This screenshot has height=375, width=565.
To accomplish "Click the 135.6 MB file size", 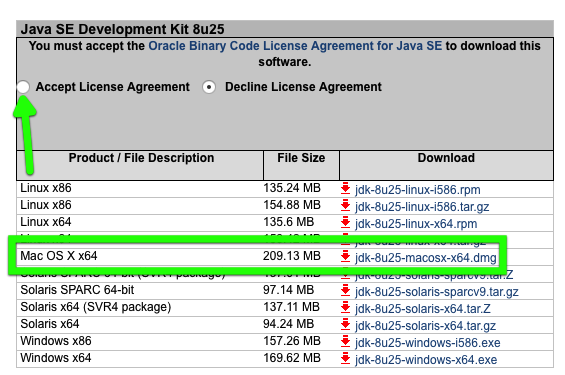I will tap(288, 222).
